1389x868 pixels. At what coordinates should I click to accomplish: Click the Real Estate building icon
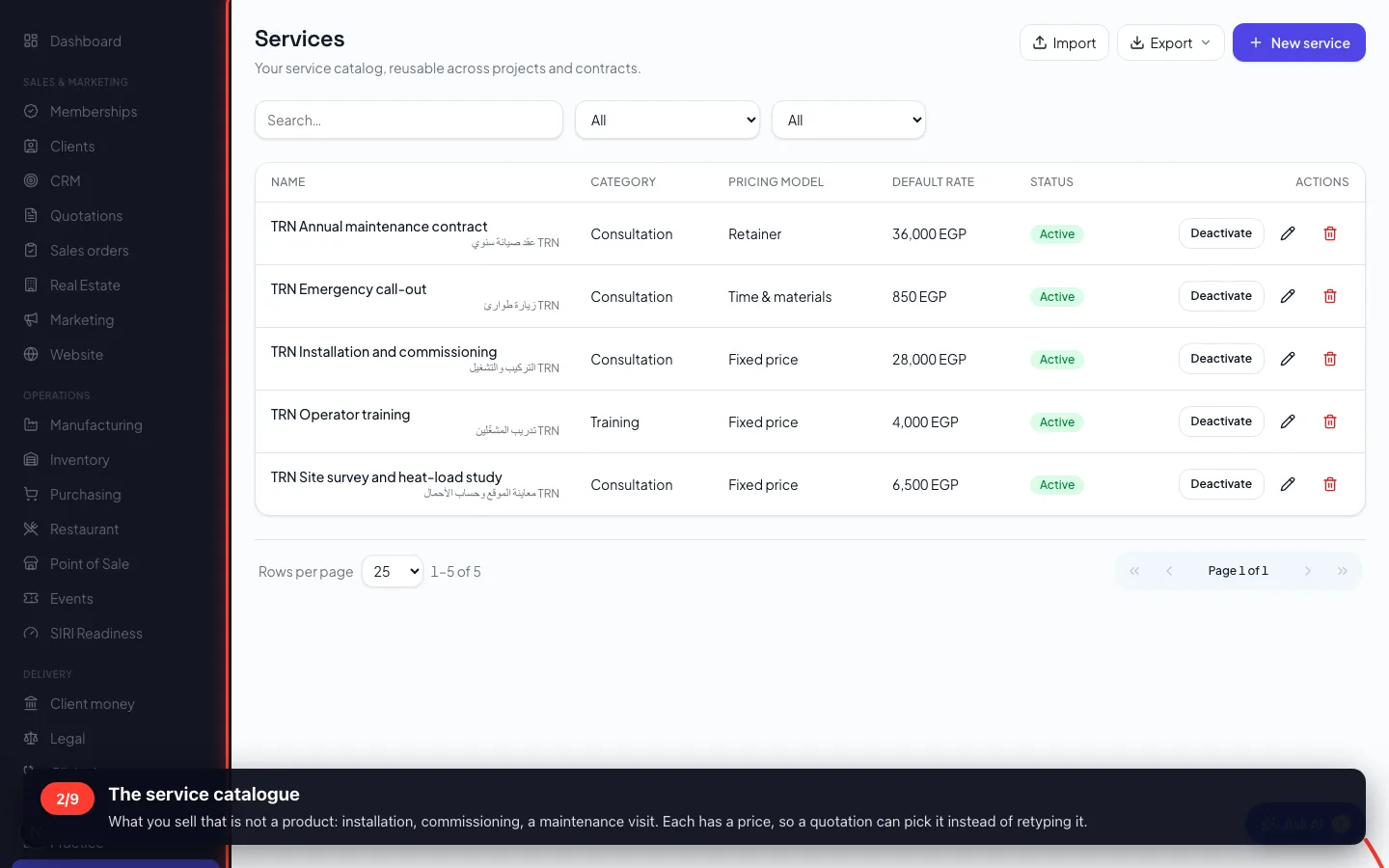31,285
